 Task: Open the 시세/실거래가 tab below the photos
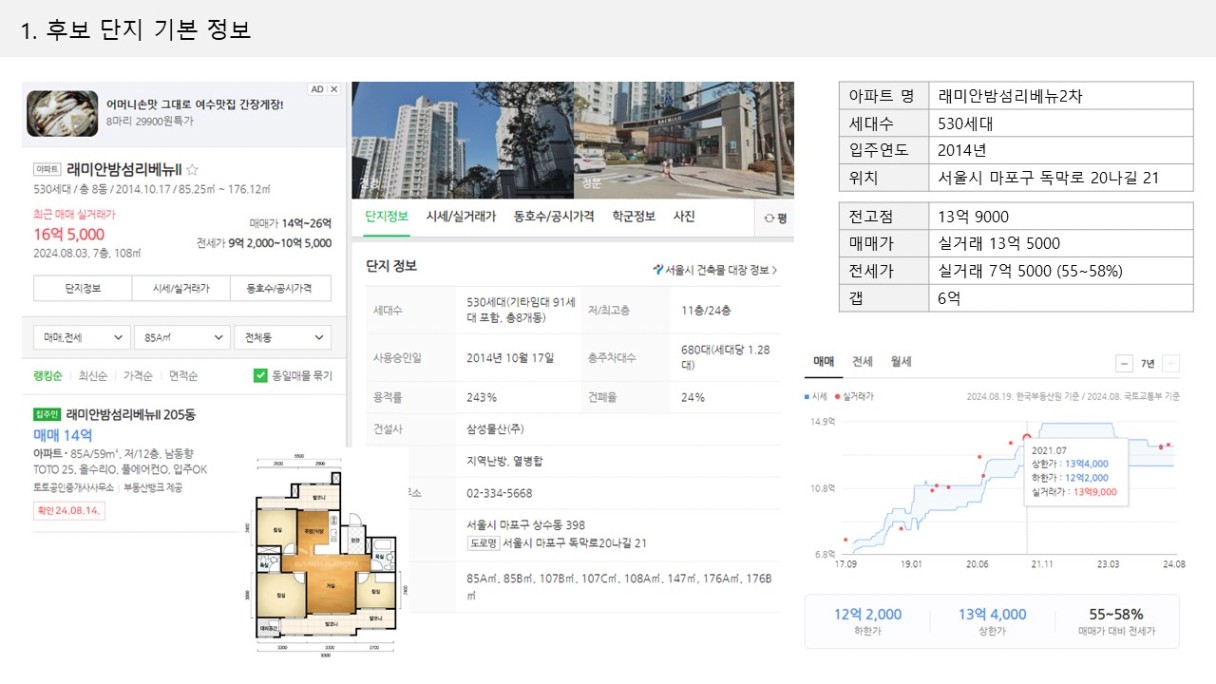pyautogui.click(x=461, y=217)
